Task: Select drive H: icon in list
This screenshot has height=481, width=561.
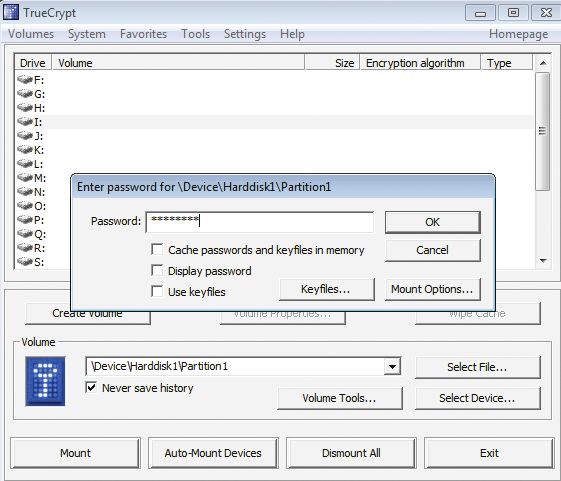Action: coord(25,107)
